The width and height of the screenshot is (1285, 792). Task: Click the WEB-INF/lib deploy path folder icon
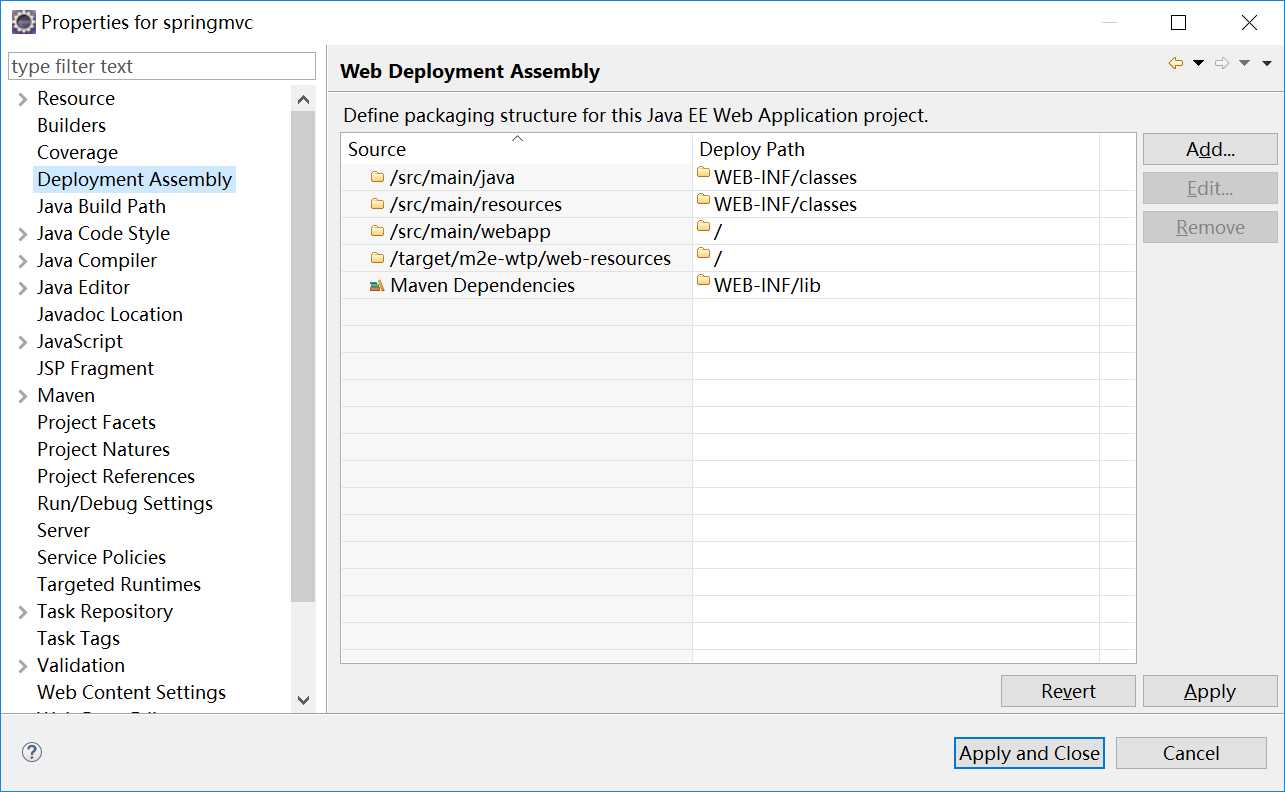704,281
